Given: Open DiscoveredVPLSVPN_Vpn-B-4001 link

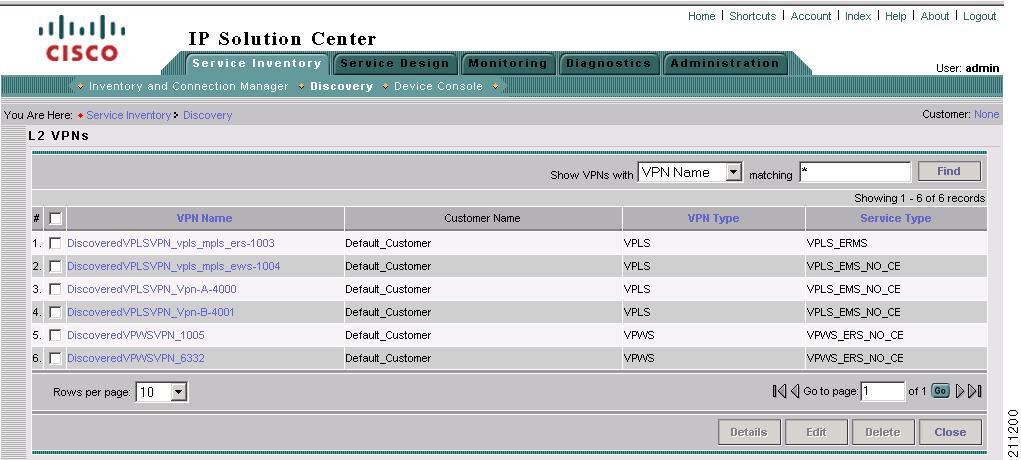Looking at the screenshot, I should 150,313.
